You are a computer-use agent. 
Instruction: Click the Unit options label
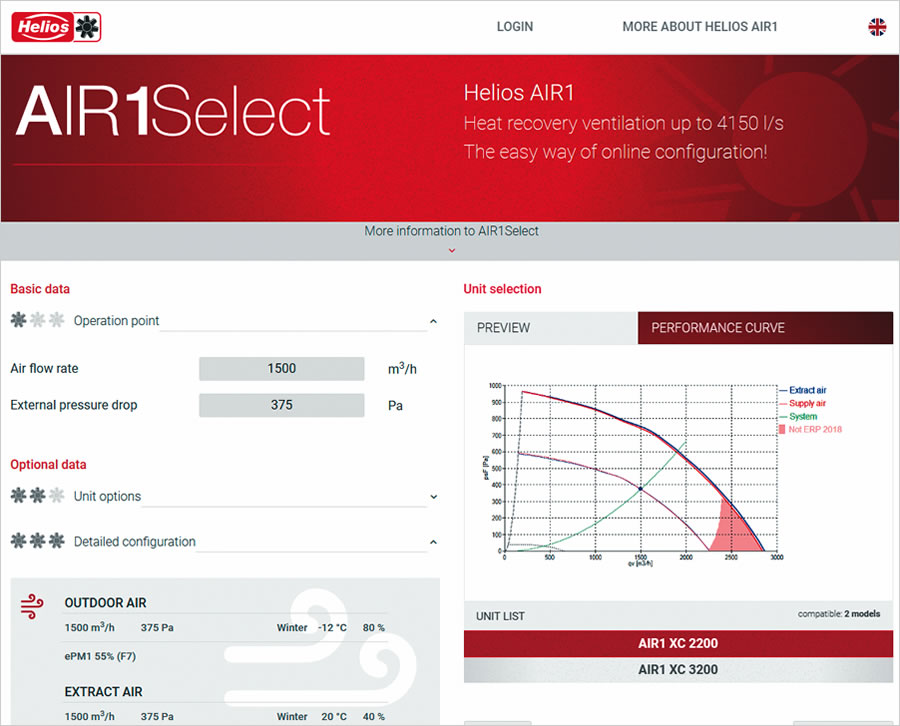[107, 496]
